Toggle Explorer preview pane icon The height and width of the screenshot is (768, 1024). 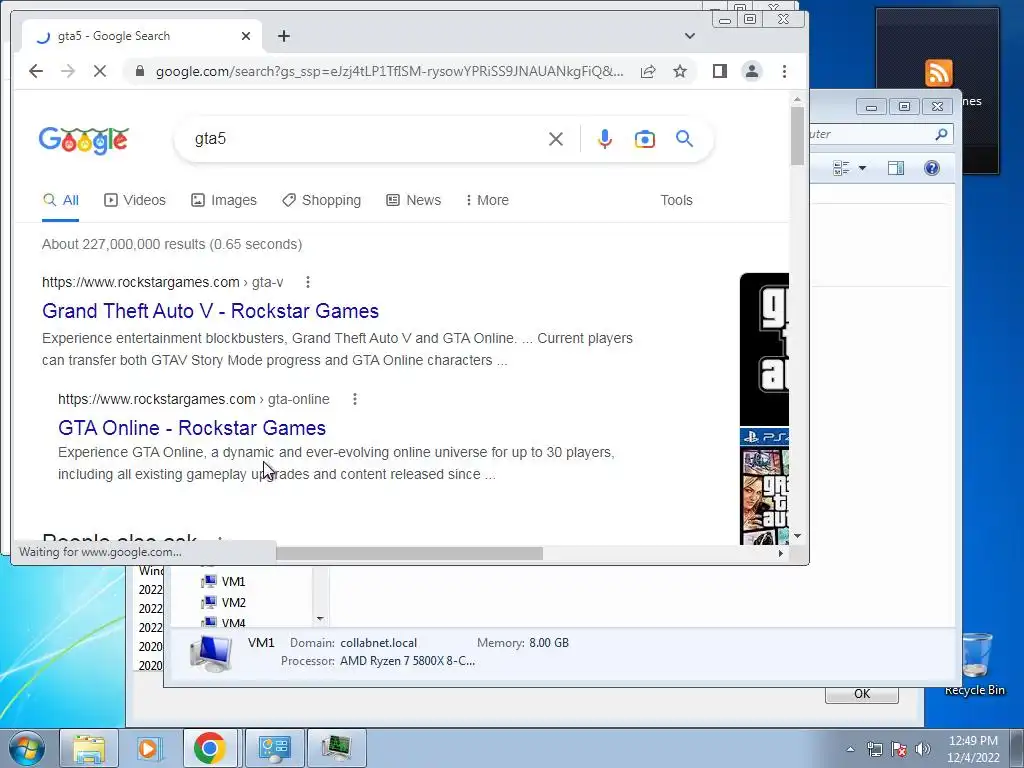click(x=896, y=168)
